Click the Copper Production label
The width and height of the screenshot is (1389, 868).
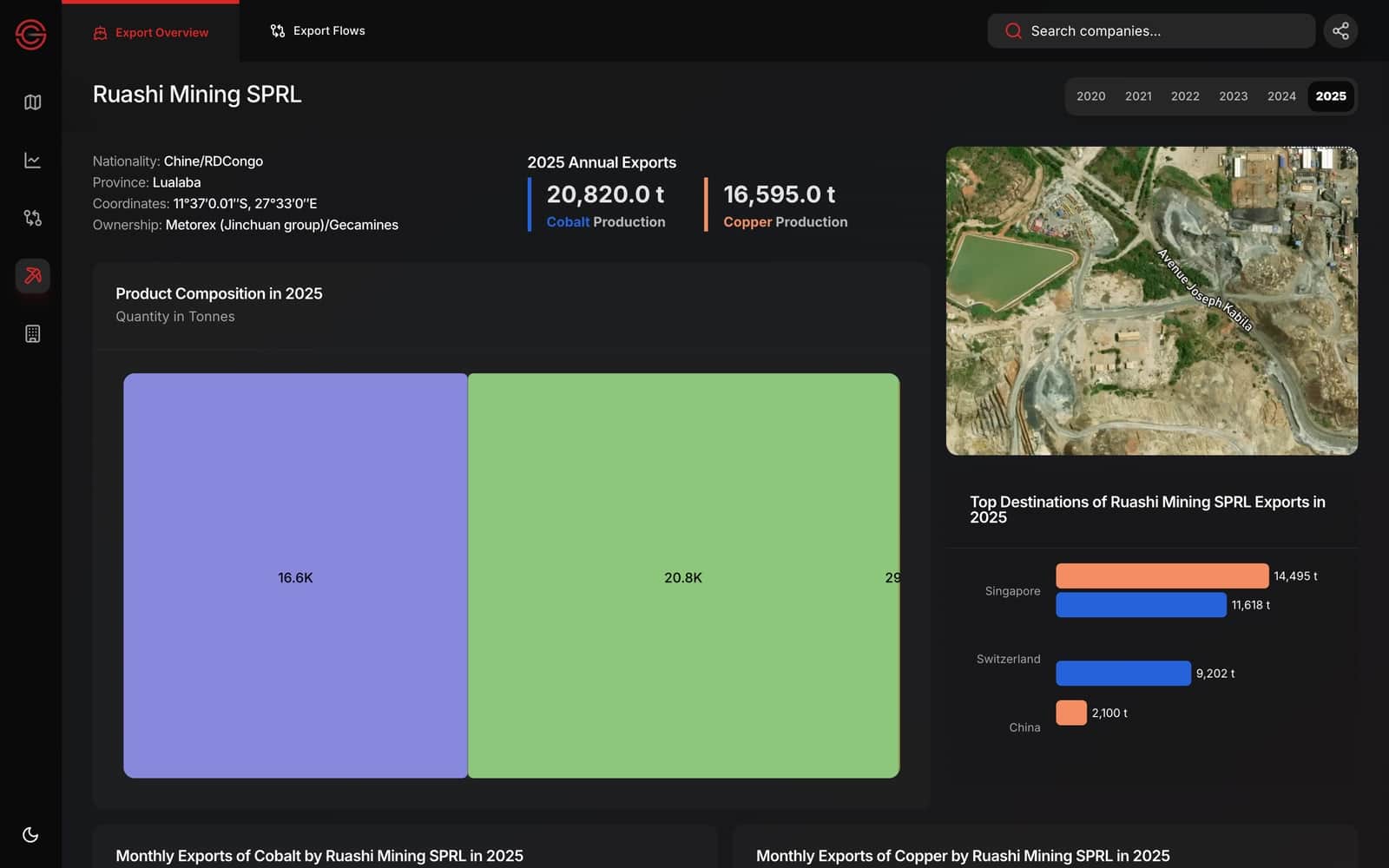(x=786, y=222)
